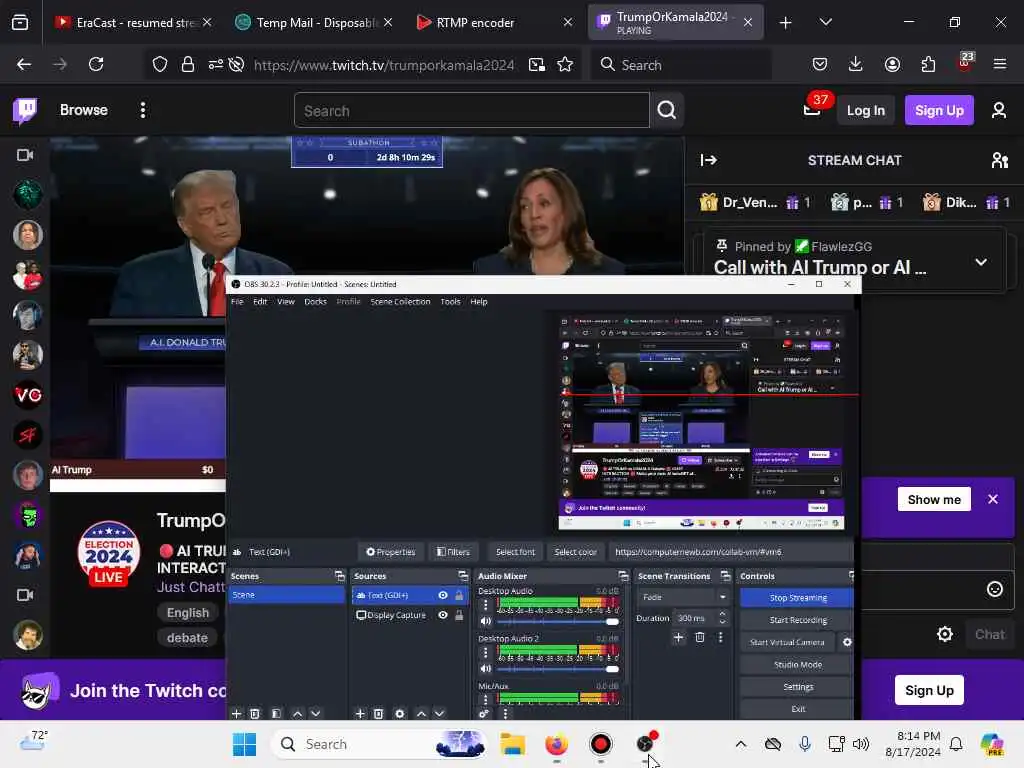Toggle lock on Display Capture source
Screen dimensions: 1024x768
coord(459,615)
